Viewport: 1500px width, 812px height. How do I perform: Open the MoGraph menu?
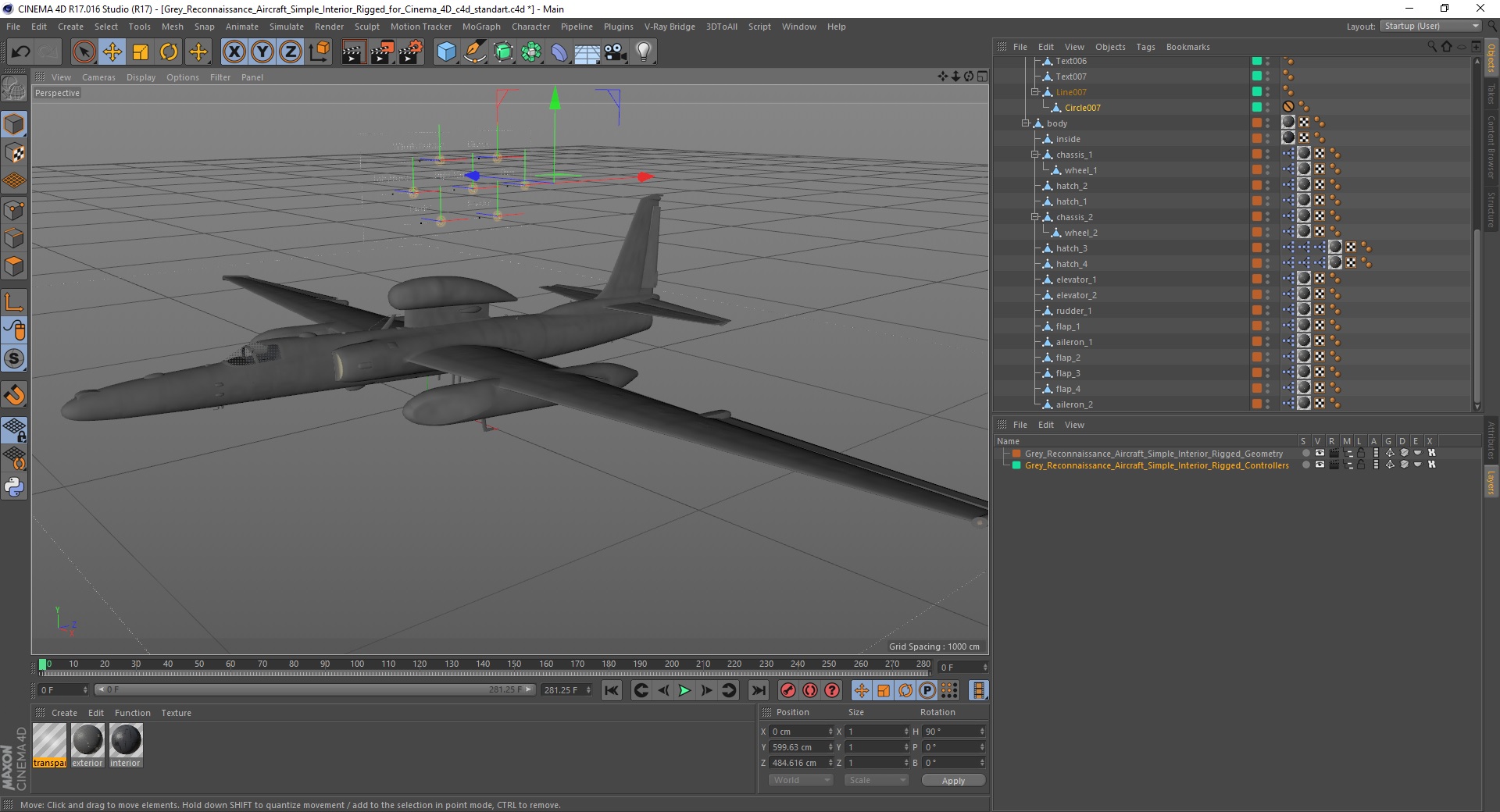click(481, 27)
